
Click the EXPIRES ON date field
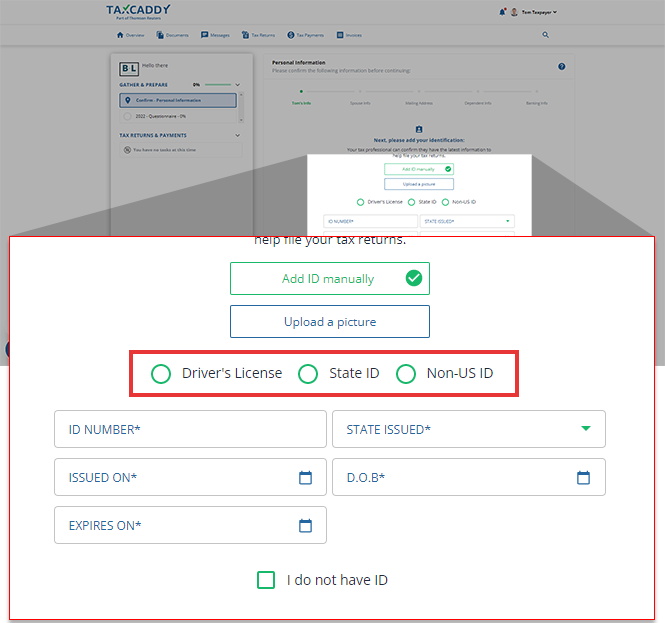coord(190,525)
